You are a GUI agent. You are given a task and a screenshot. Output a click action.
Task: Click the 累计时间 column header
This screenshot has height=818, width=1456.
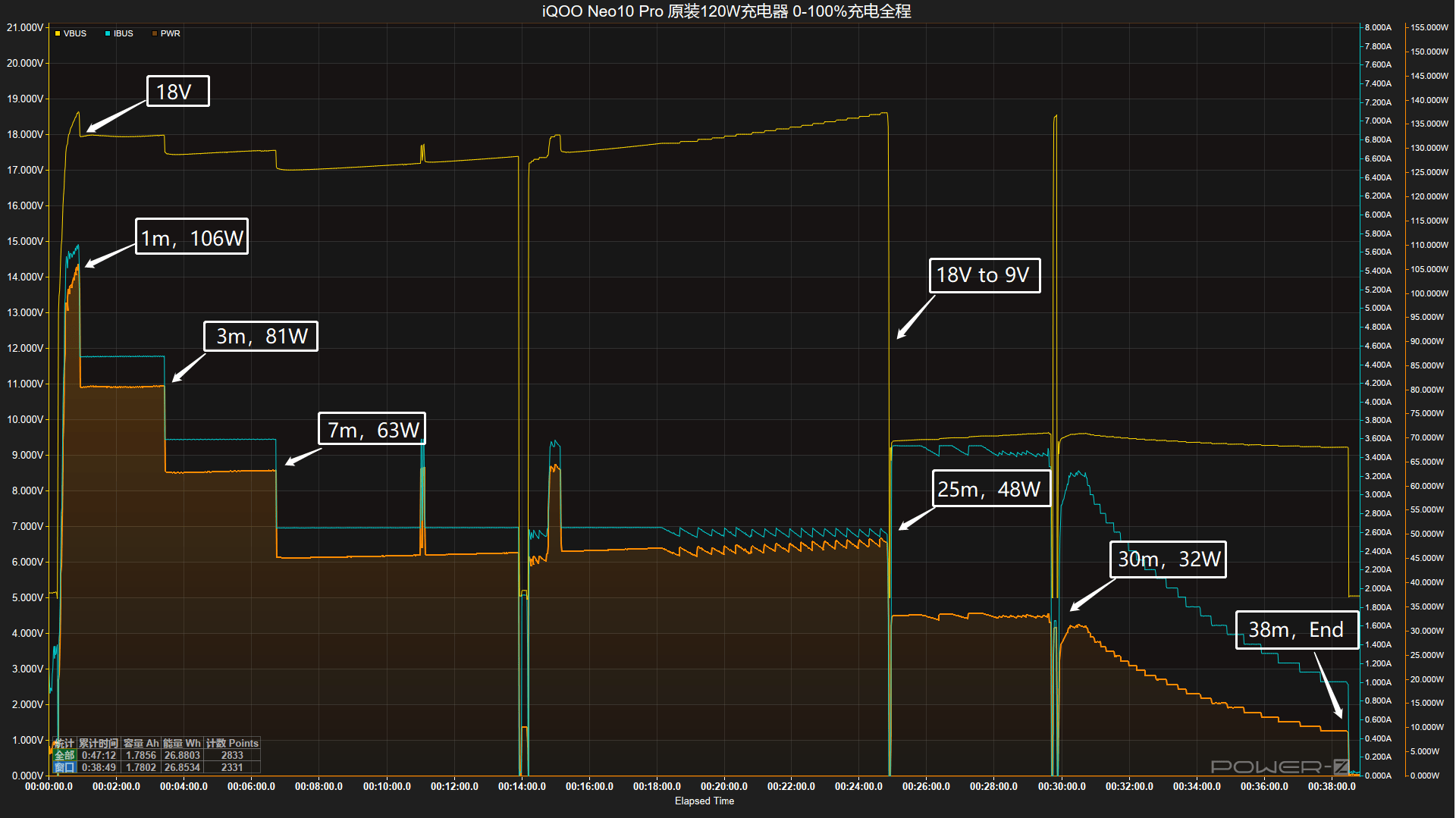(99, 743)
